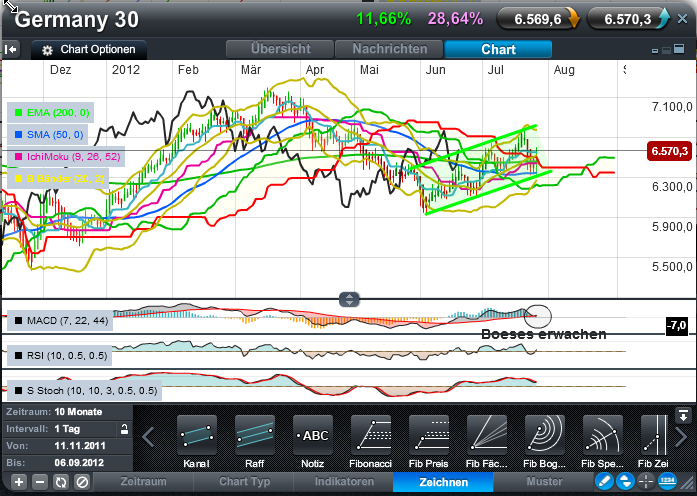Click the sell price 6.569,6 button
The height and width of the screenshot is (496, 697).
click(x=538, y=19)
